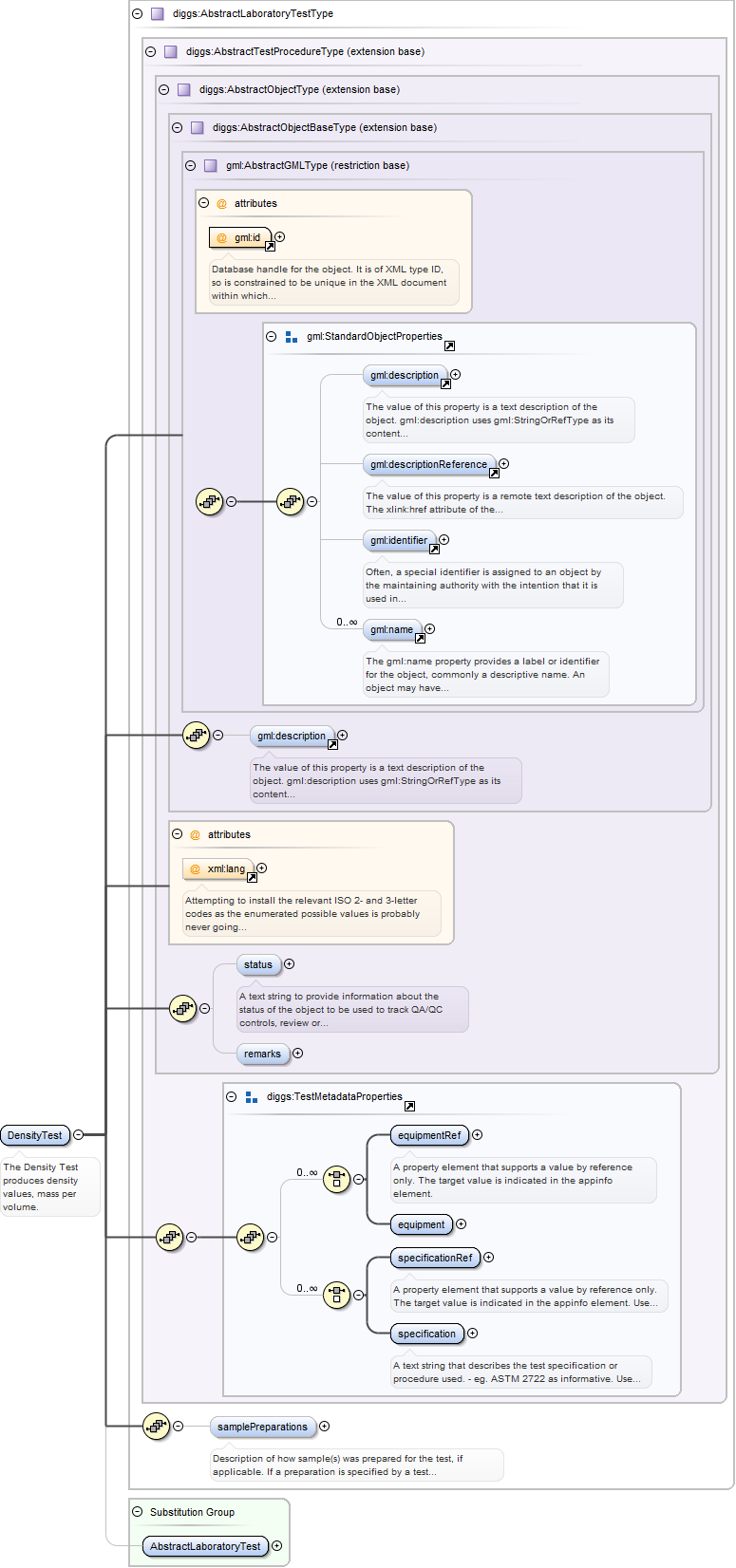
Task: Select the DensityTest element box
Action: click(35, 1135)
